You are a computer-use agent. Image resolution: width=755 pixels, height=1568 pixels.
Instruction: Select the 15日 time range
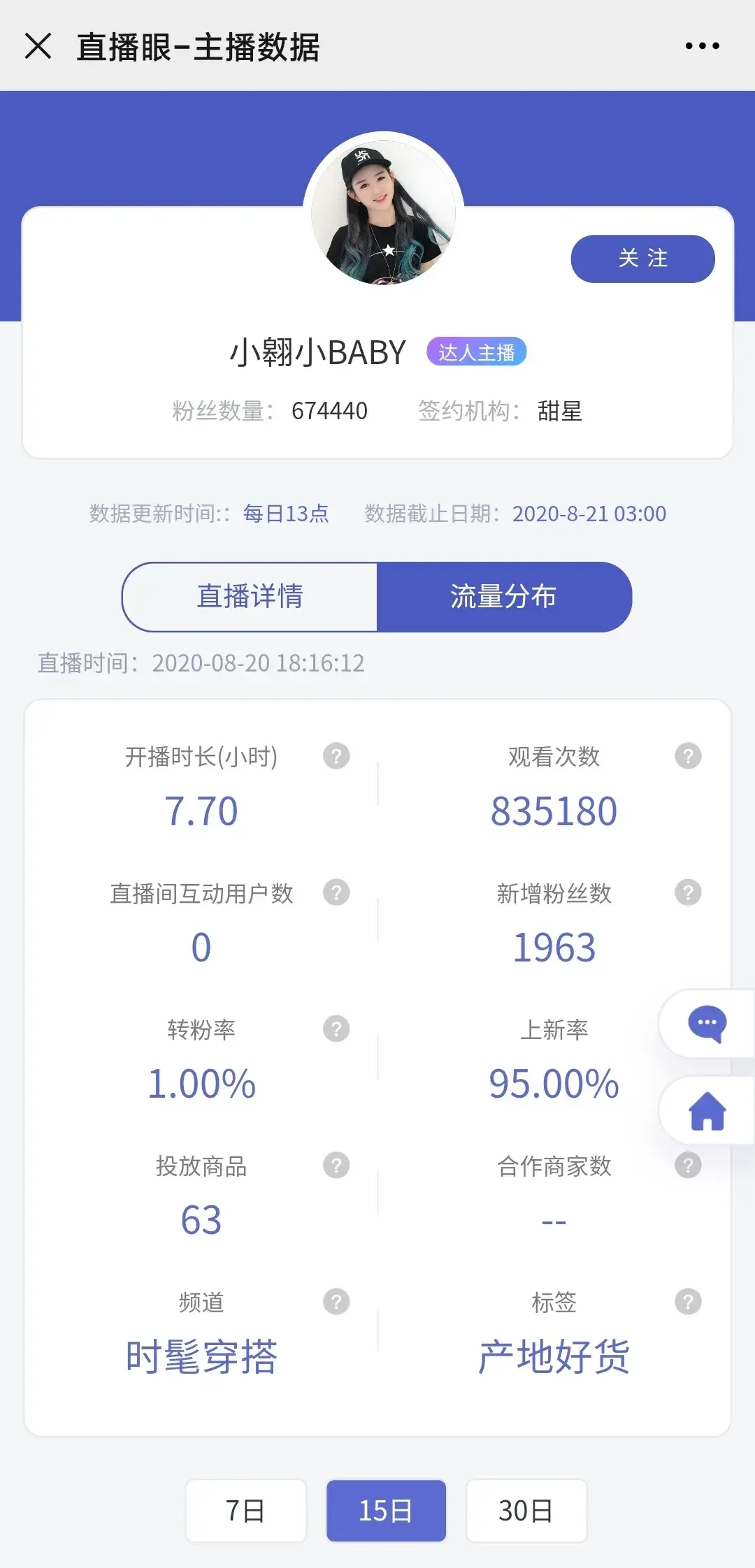386,1511
